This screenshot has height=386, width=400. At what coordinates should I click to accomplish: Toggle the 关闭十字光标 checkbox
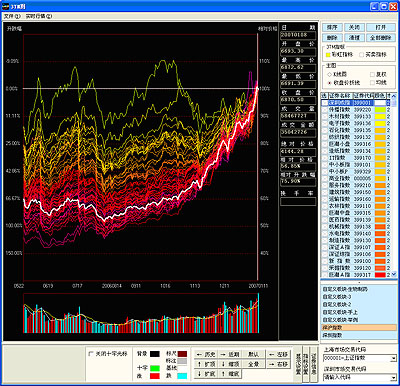coord(91,353)
